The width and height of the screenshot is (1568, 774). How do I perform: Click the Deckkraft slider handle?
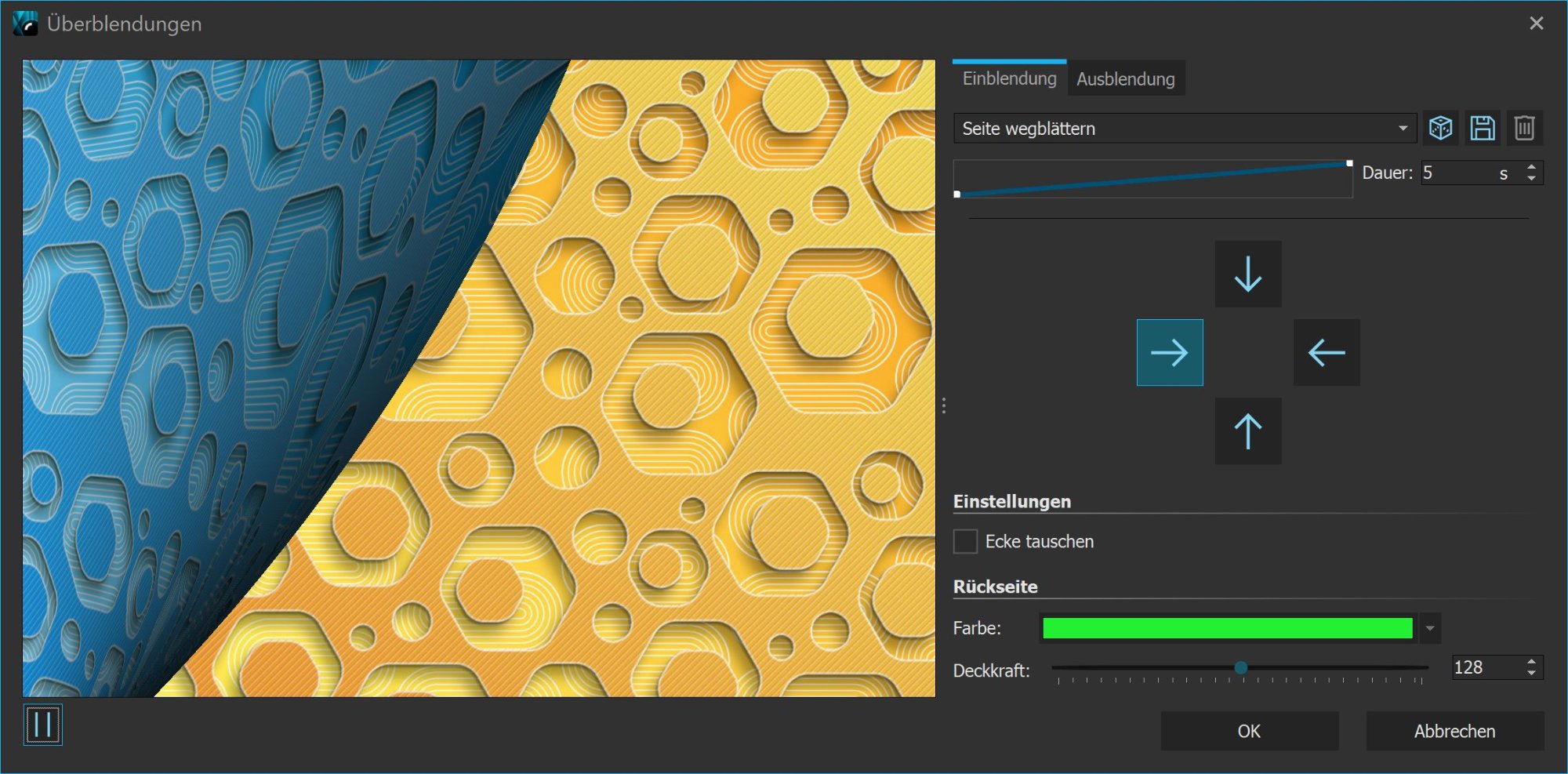[1240, 667]
